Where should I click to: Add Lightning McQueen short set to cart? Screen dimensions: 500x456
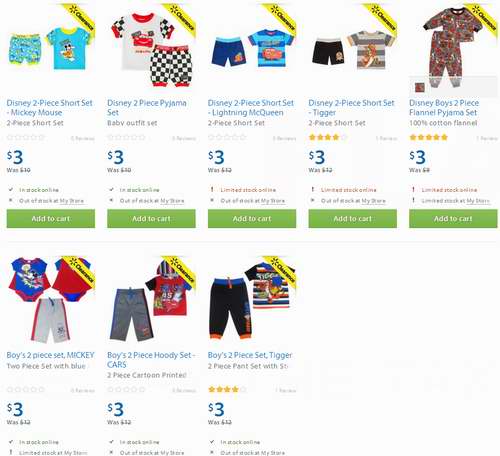(x=252, y=219)
